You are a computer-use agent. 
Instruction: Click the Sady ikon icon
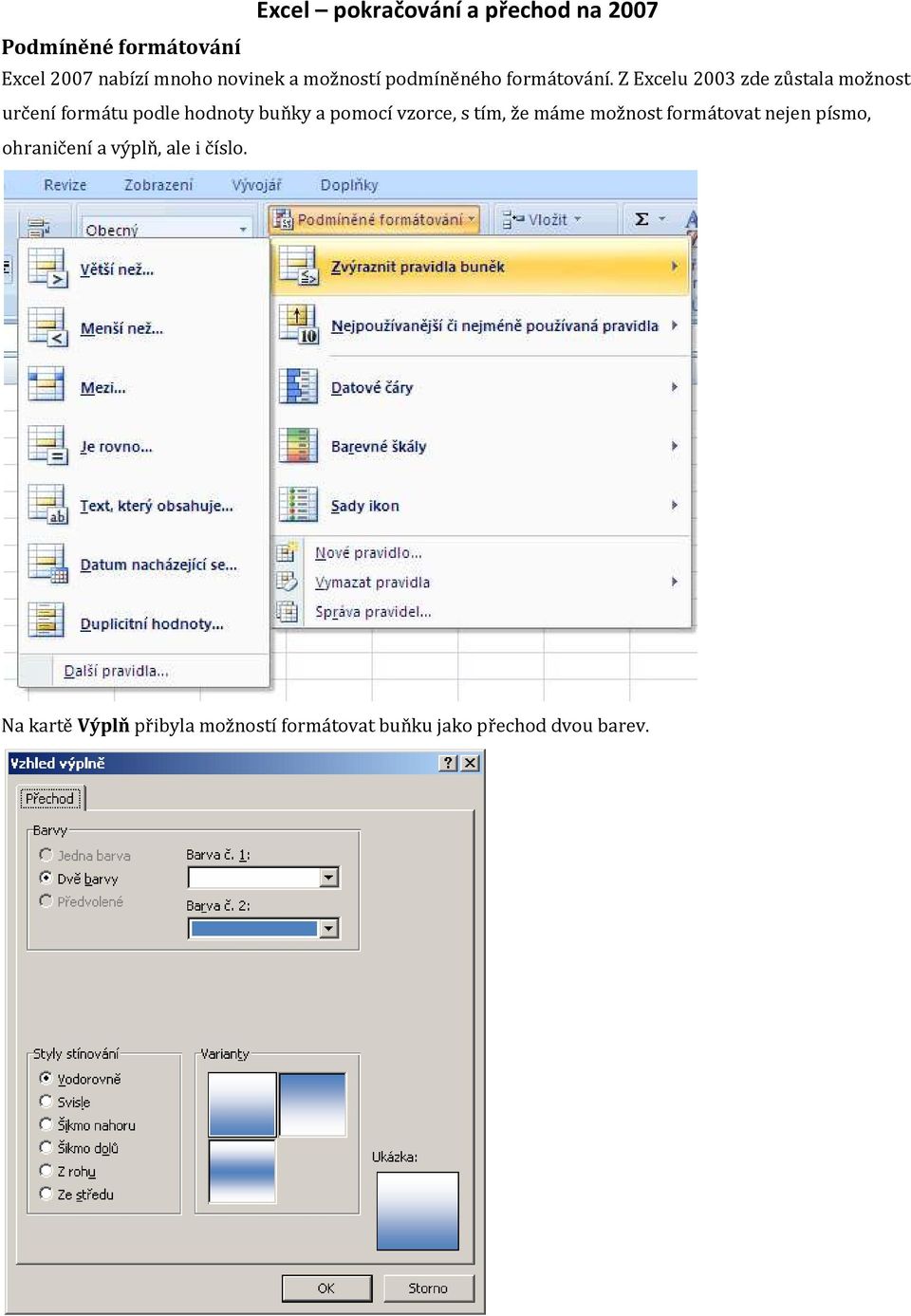298,505
